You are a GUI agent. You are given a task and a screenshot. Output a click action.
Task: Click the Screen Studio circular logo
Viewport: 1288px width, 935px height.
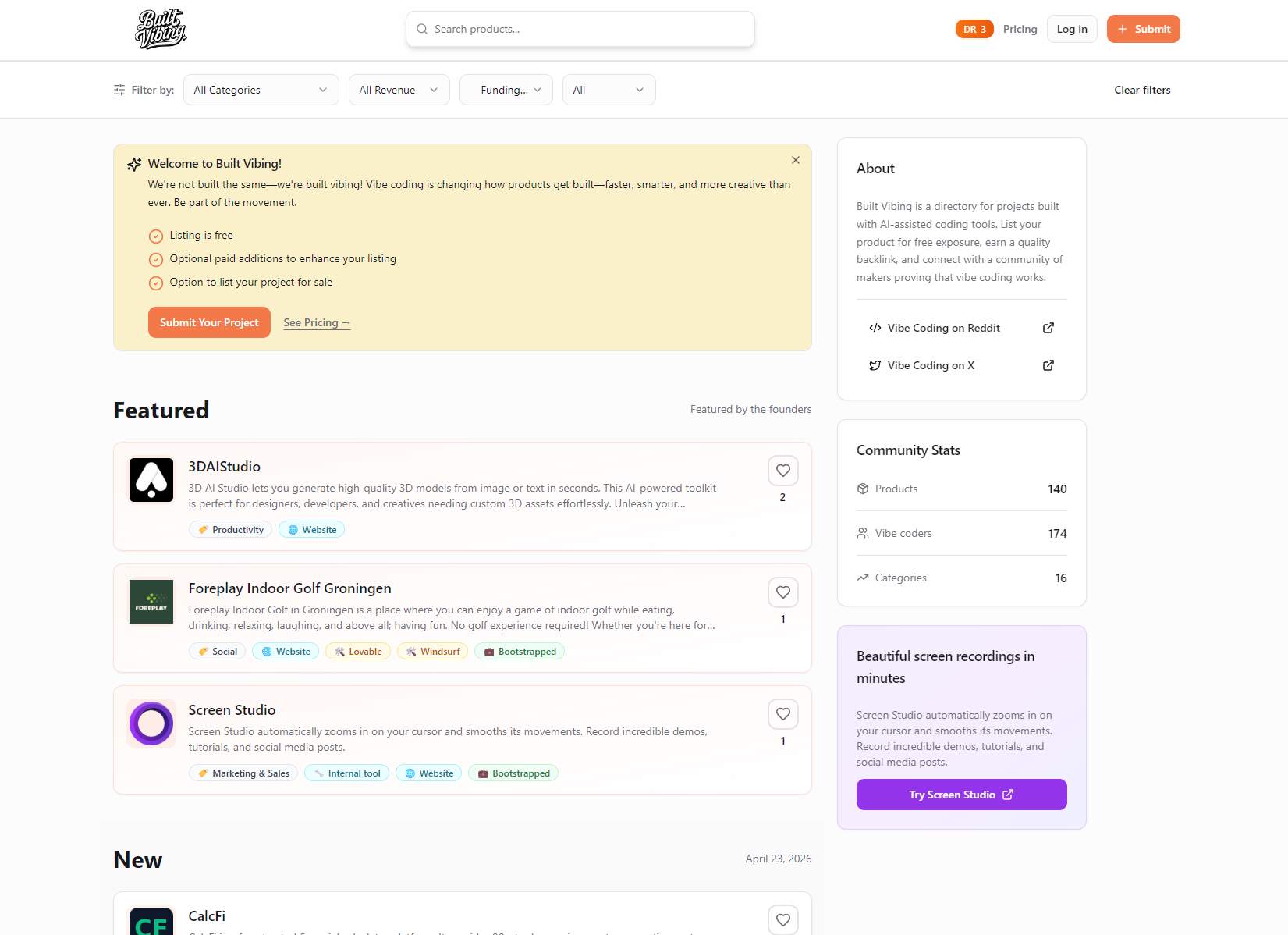[151, 723]
